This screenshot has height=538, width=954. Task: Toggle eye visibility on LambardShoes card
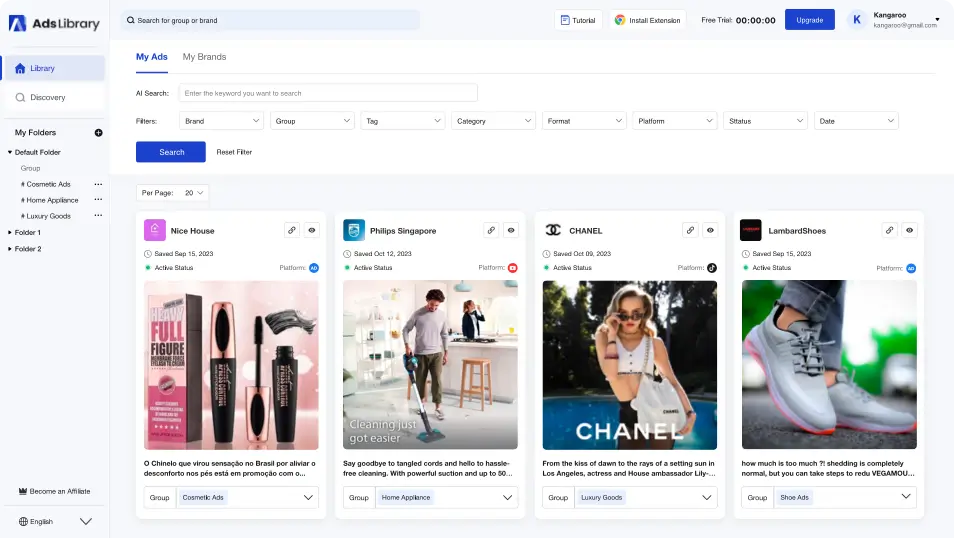910,230
